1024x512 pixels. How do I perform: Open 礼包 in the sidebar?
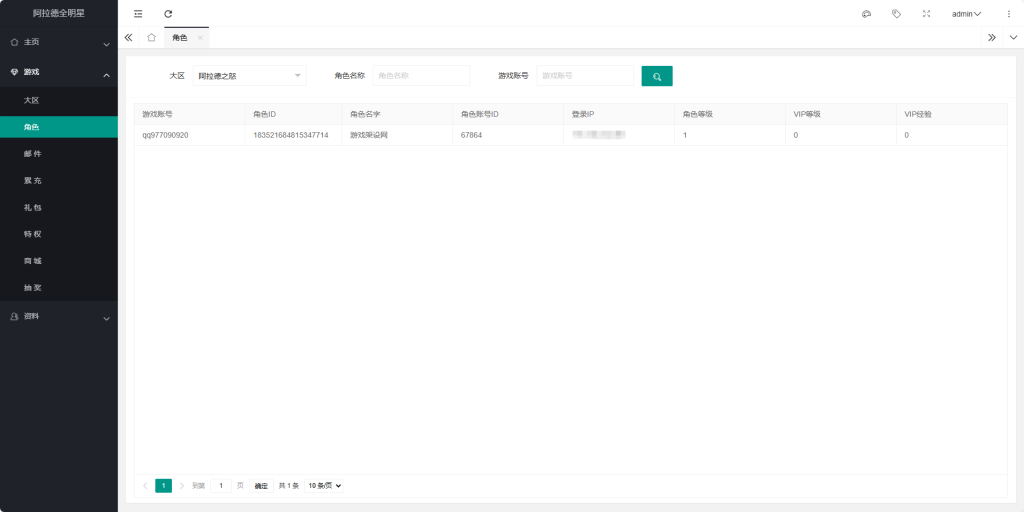tap(59, 208)
